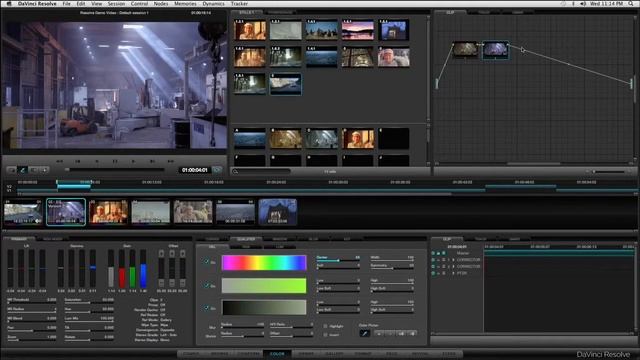Click the step back one frame button

(x=78, y=161)
